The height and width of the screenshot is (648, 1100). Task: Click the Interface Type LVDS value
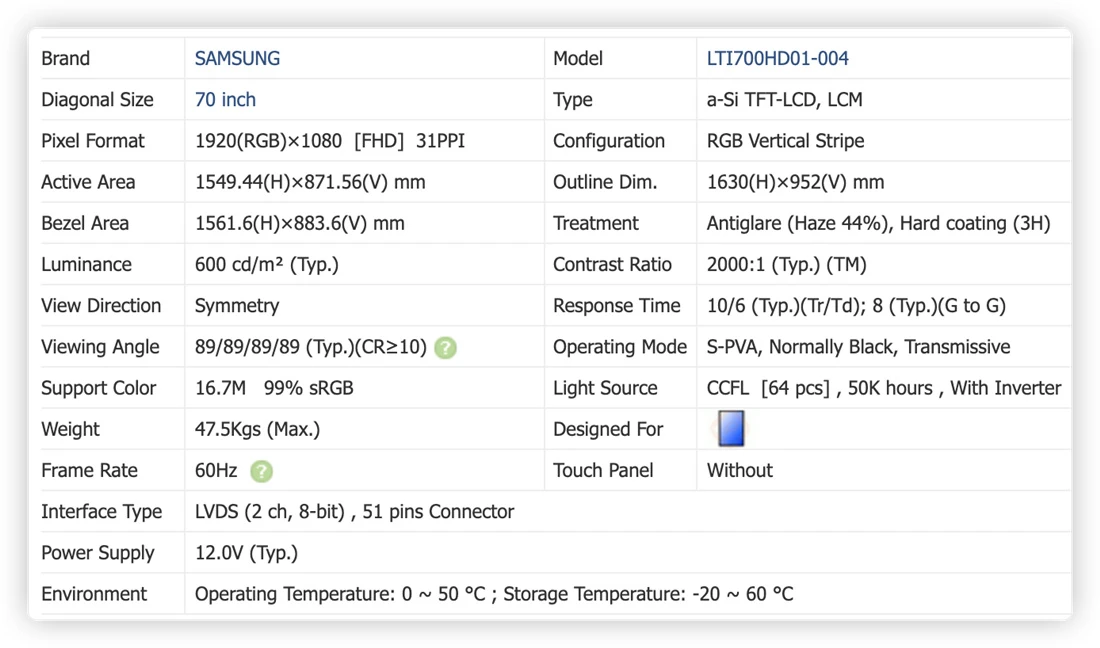pos(354,512)
